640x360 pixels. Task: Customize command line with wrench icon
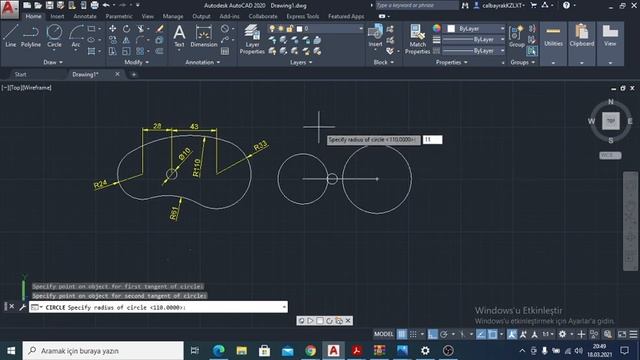pos(22,307)
